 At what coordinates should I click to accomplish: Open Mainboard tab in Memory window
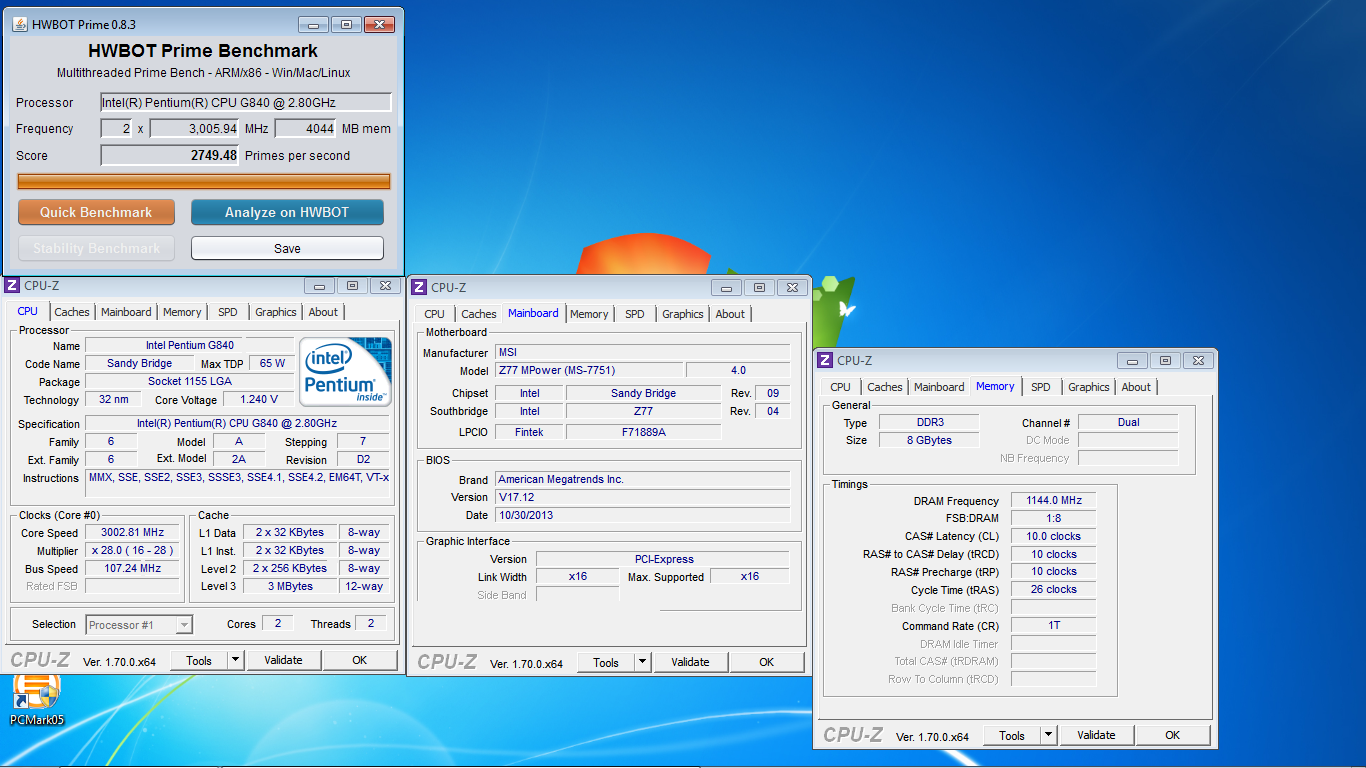939,387
